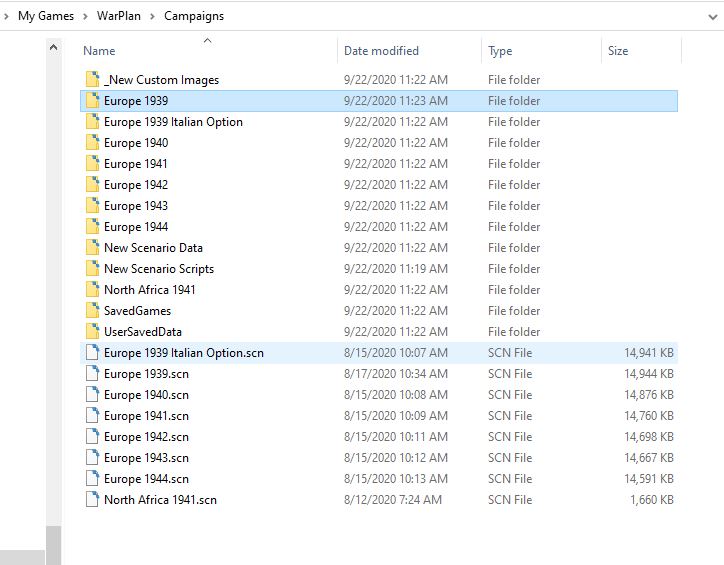Click the Europe 1942 folder icon
724x565 pixels.
[92, 185]
